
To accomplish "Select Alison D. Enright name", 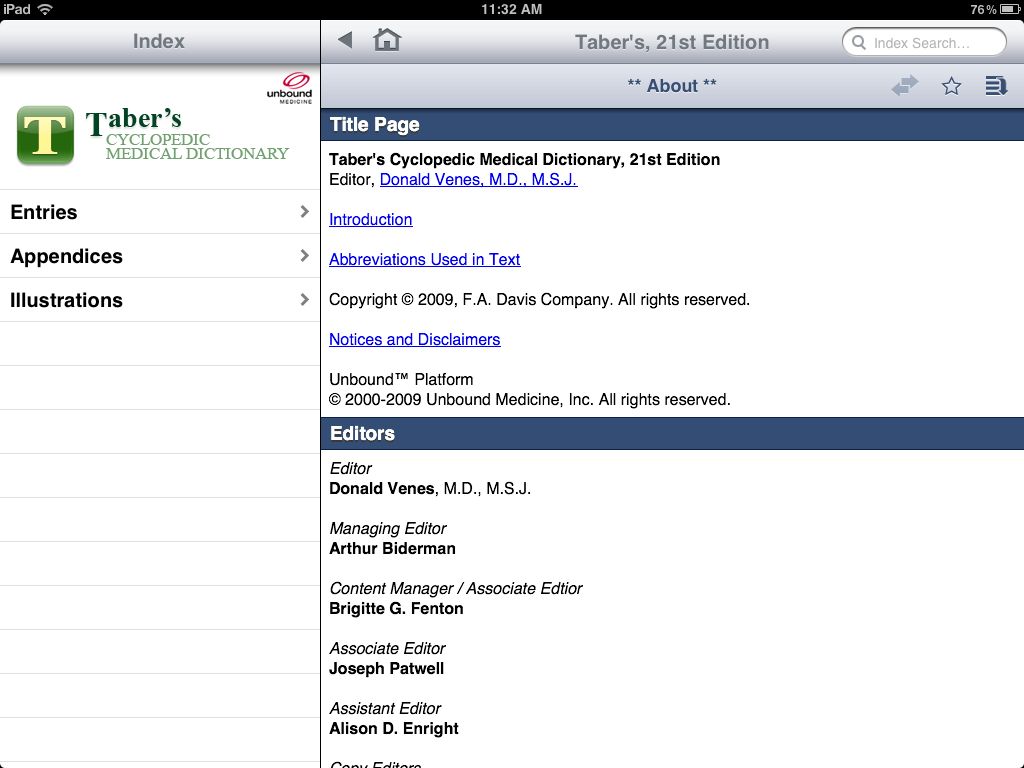I will [394, 729].
